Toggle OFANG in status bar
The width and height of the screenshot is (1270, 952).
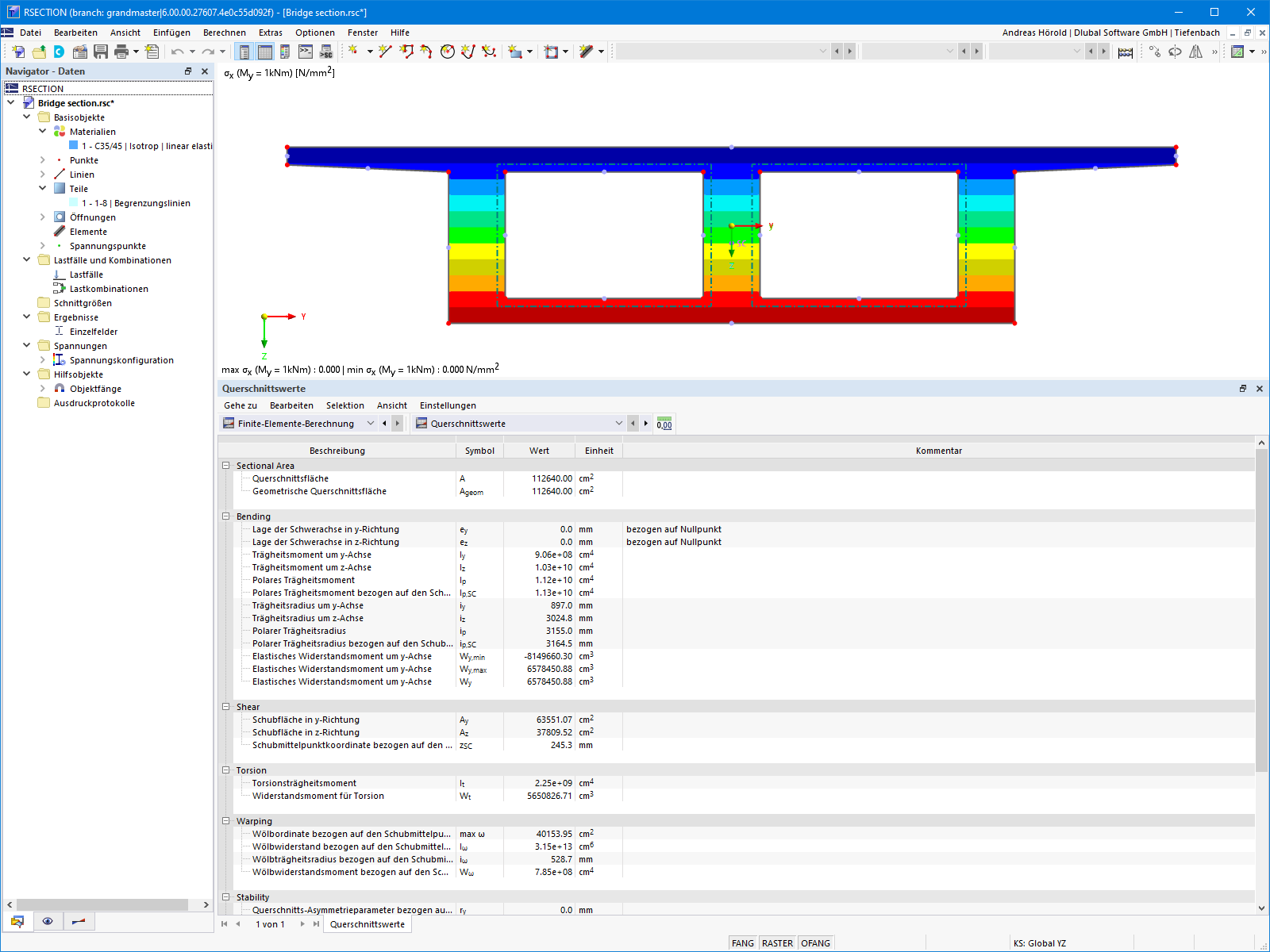coord(815,943)
